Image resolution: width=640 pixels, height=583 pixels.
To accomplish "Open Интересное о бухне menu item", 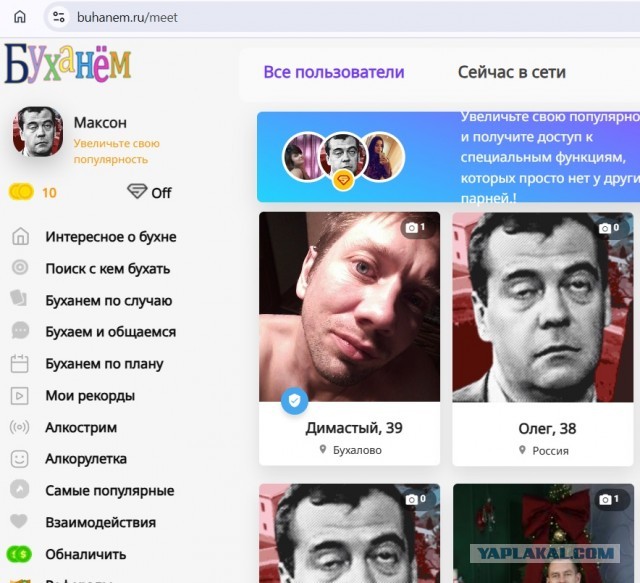I will point(111,237).
